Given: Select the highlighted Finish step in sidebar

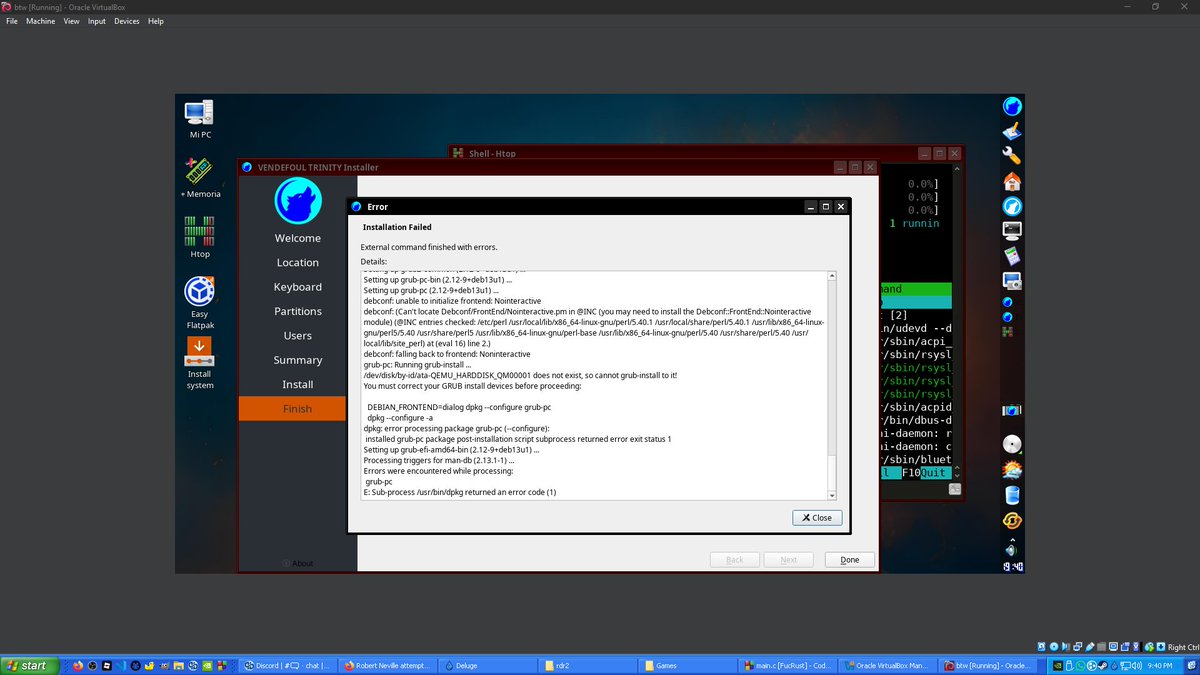Looking at the screenshot, I should 298,409.
